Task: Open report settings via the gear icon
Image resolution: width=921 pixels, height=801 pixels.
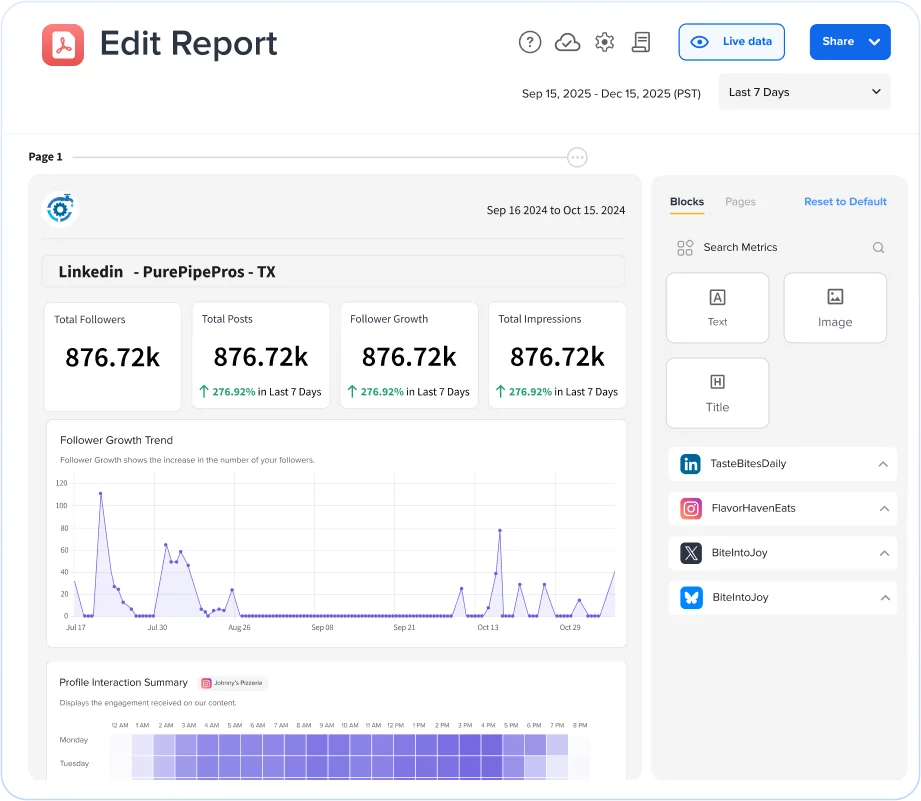Action: point(604,42)
